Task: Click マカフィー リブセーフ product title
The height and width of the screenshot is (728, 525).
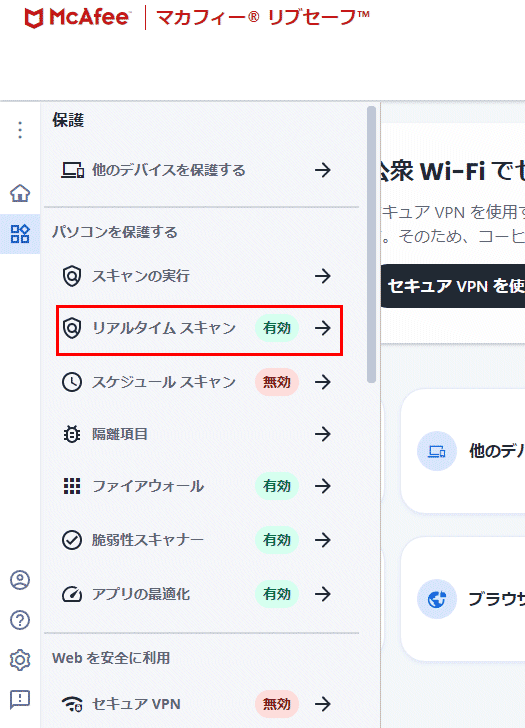Action: click(263, 18)
